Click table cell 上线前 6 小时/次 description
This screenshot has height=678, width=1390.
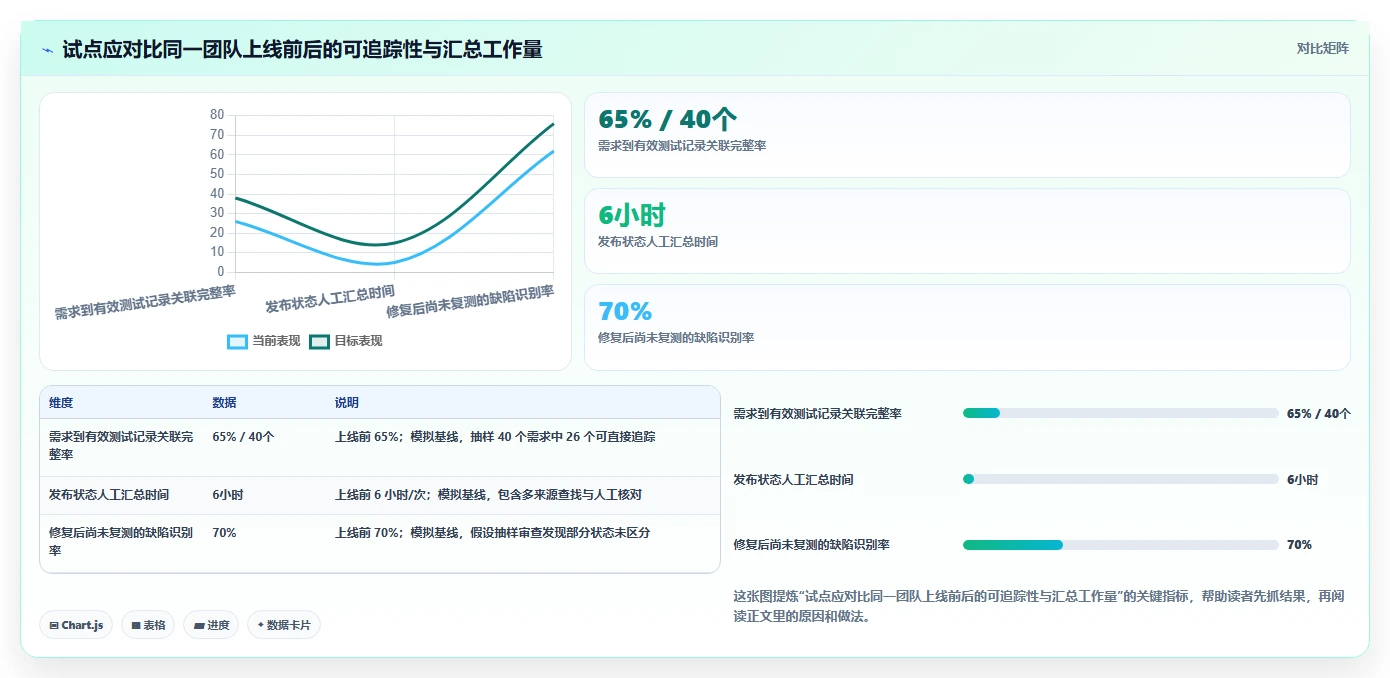[488, 495]
